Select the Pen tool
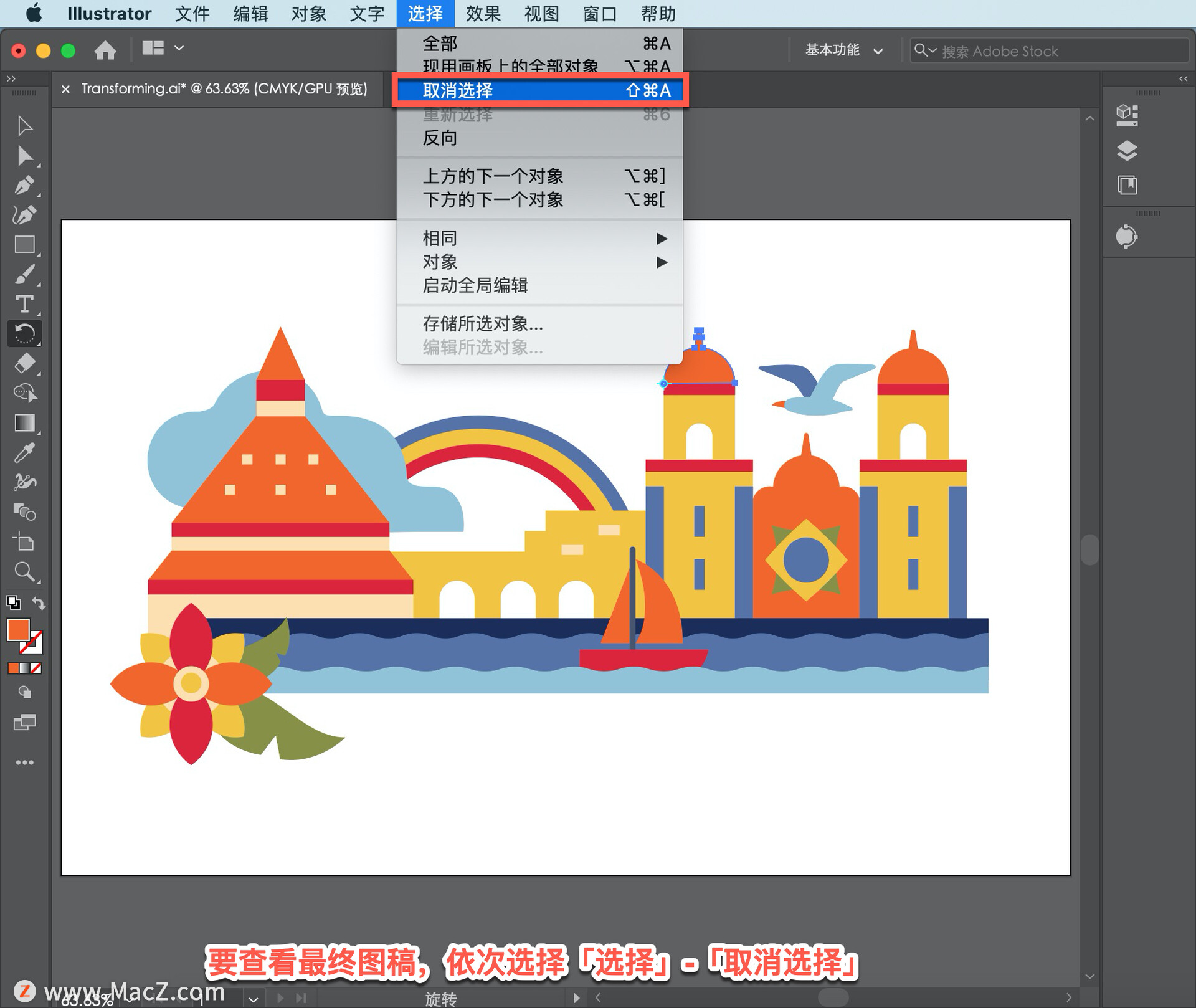Image resolution: width=1196 pixels, height=1008 pixels. 24,185
